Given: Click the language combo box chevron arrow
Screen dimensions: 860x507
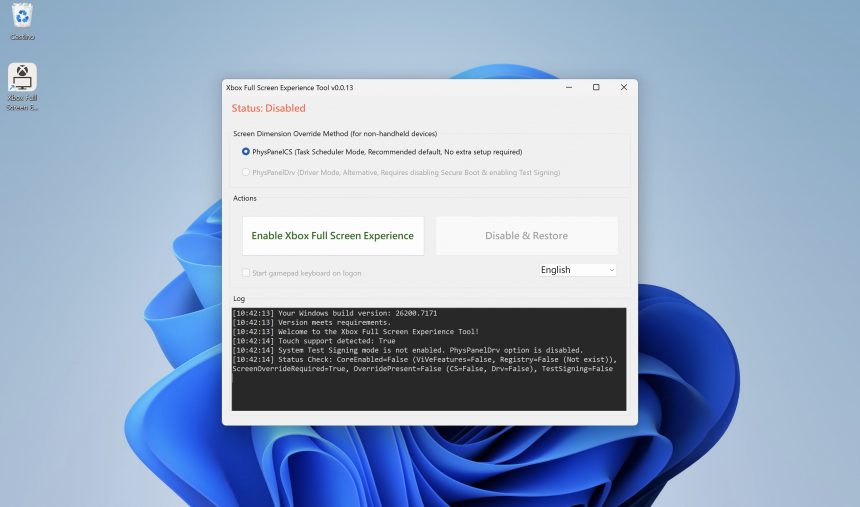Looking at the screenshot, I should pos(611,270).
